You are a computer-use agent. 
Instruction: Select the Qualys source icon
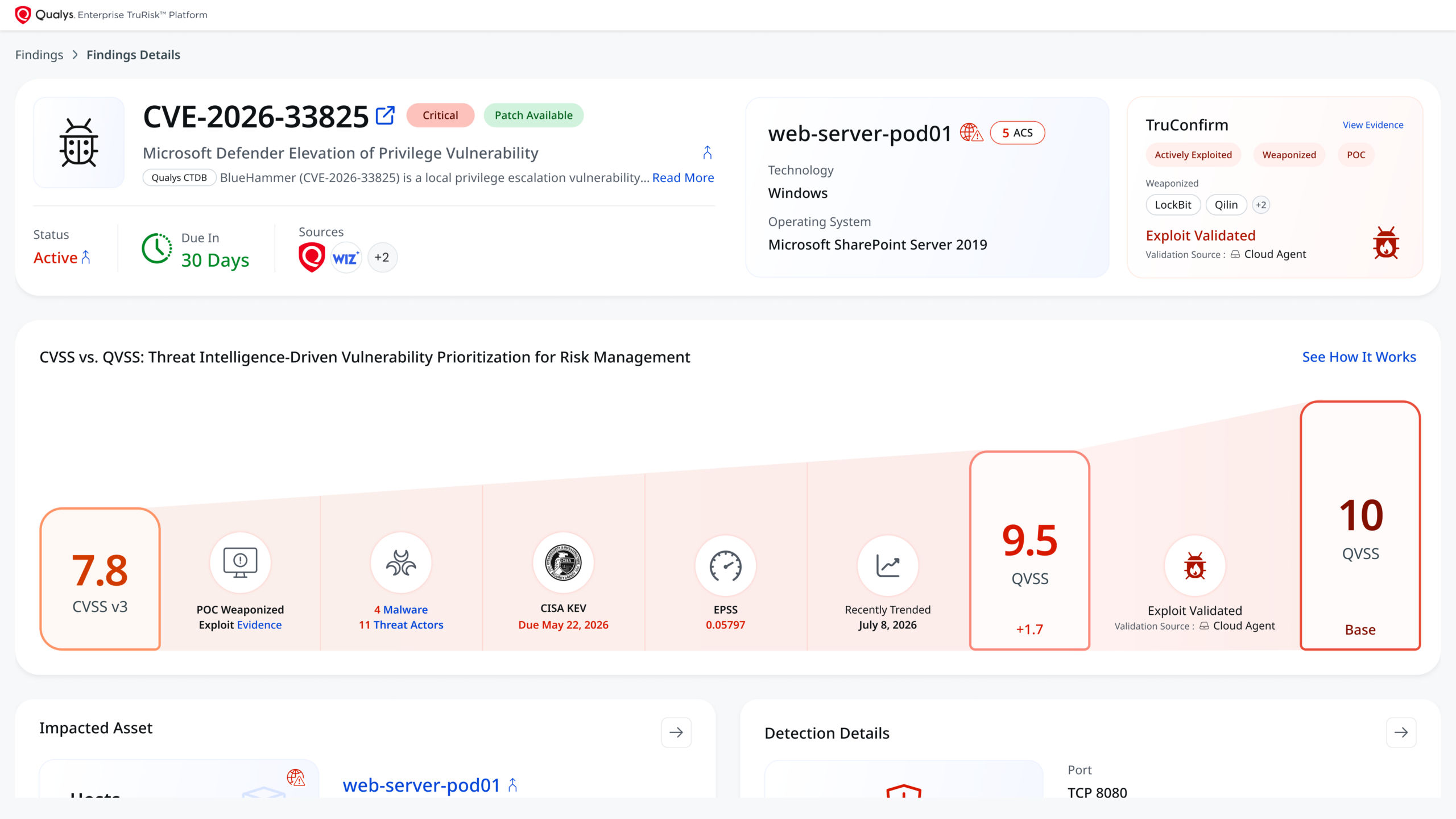(312, 257)
